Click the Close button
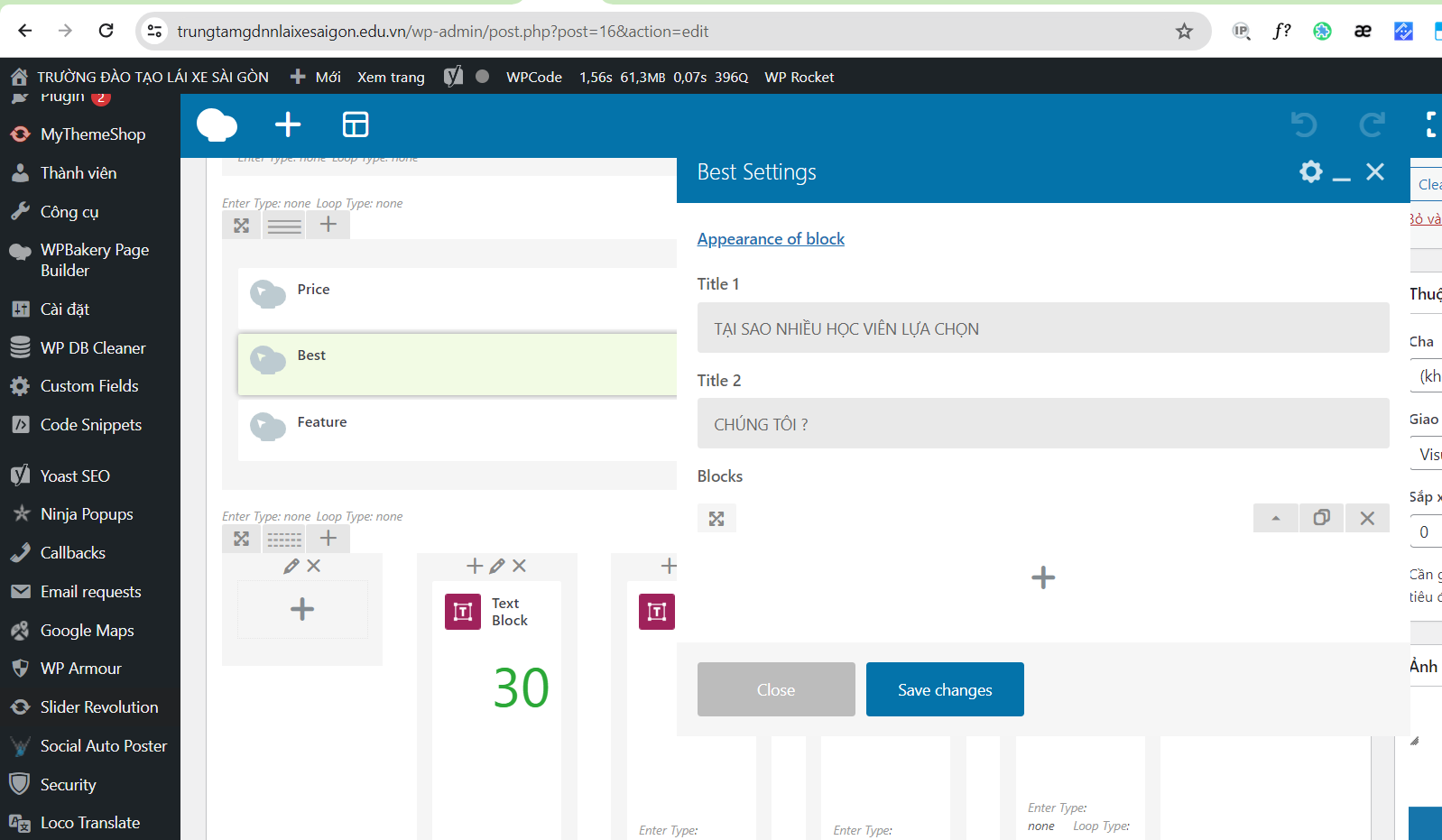This screenshot has height=840, width=1442. tap(776, 689)
